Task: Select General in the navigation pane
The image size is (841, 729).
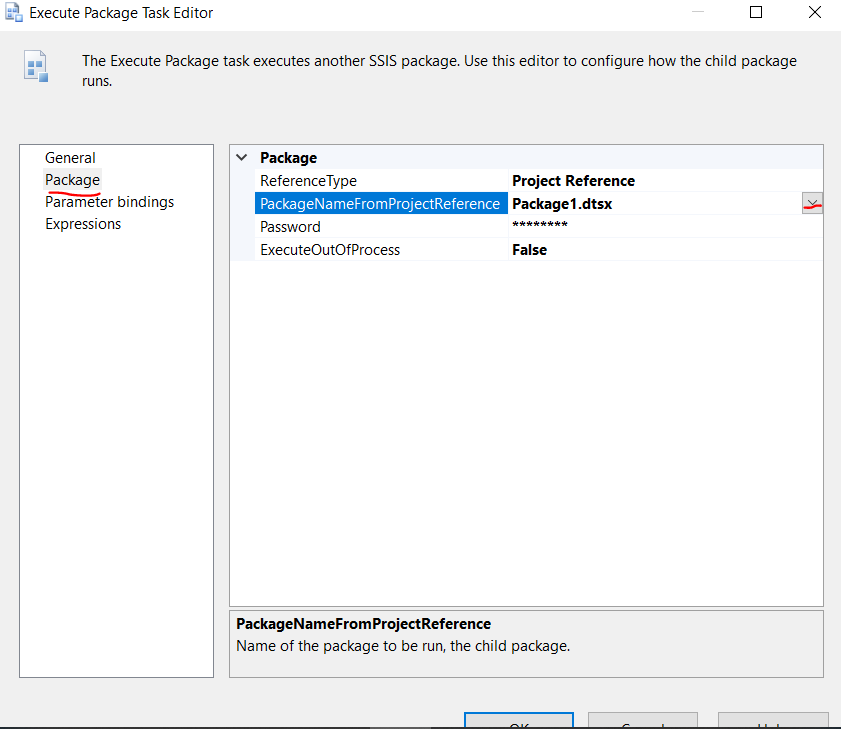Action: tap(70, 157)
